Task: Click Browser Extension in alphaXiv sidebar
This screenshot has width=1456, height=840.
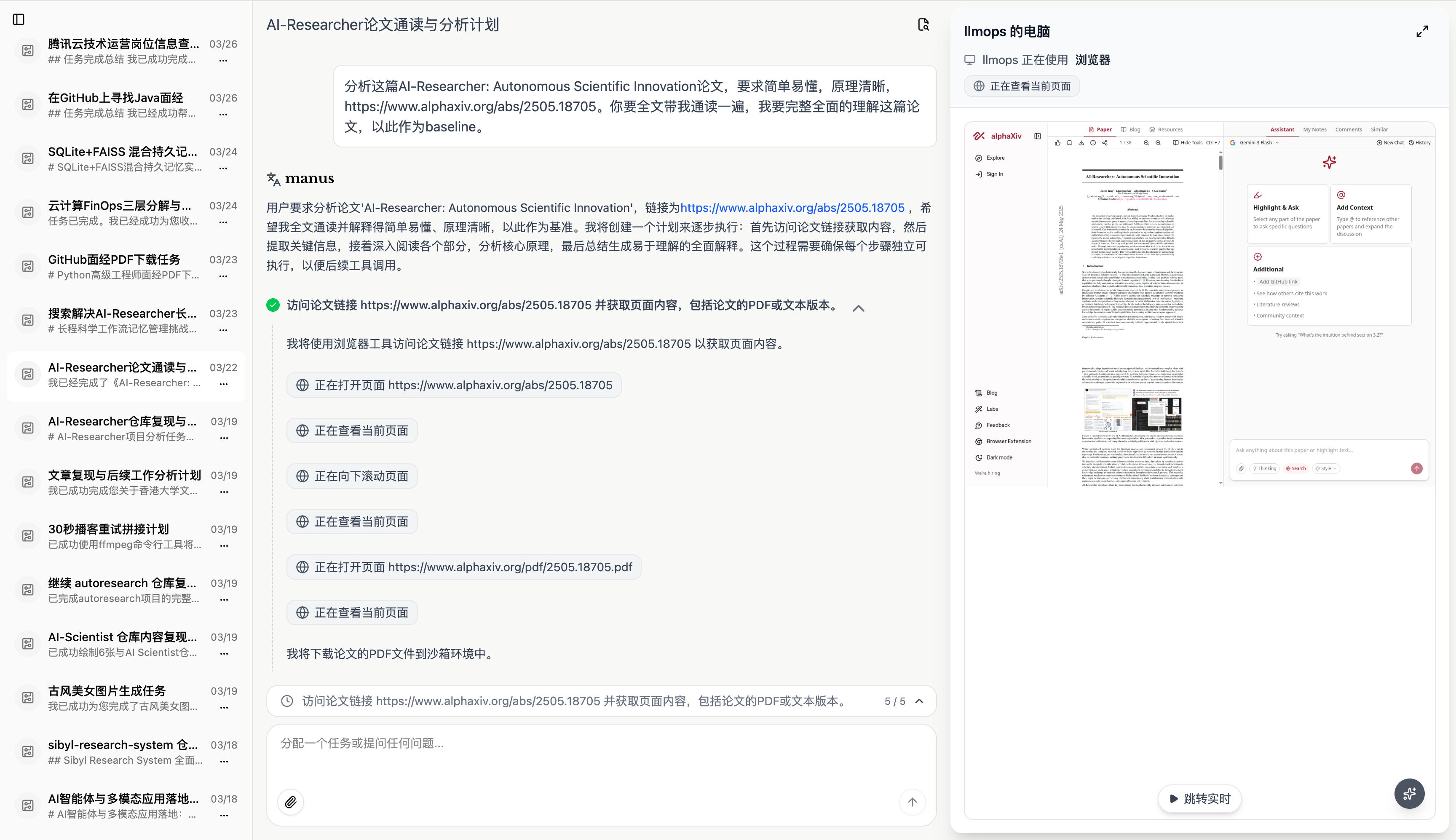Action: [x=1003, y=441]
